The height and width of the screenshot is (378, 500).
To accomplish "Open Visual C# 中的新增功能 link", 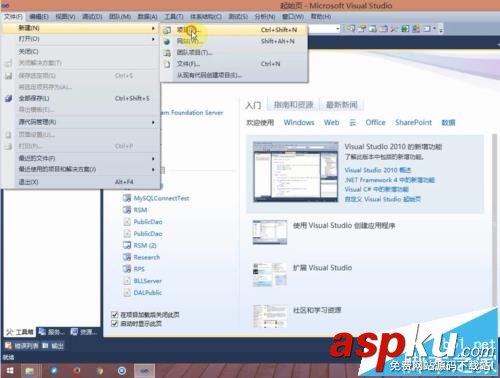I will 376,189.
